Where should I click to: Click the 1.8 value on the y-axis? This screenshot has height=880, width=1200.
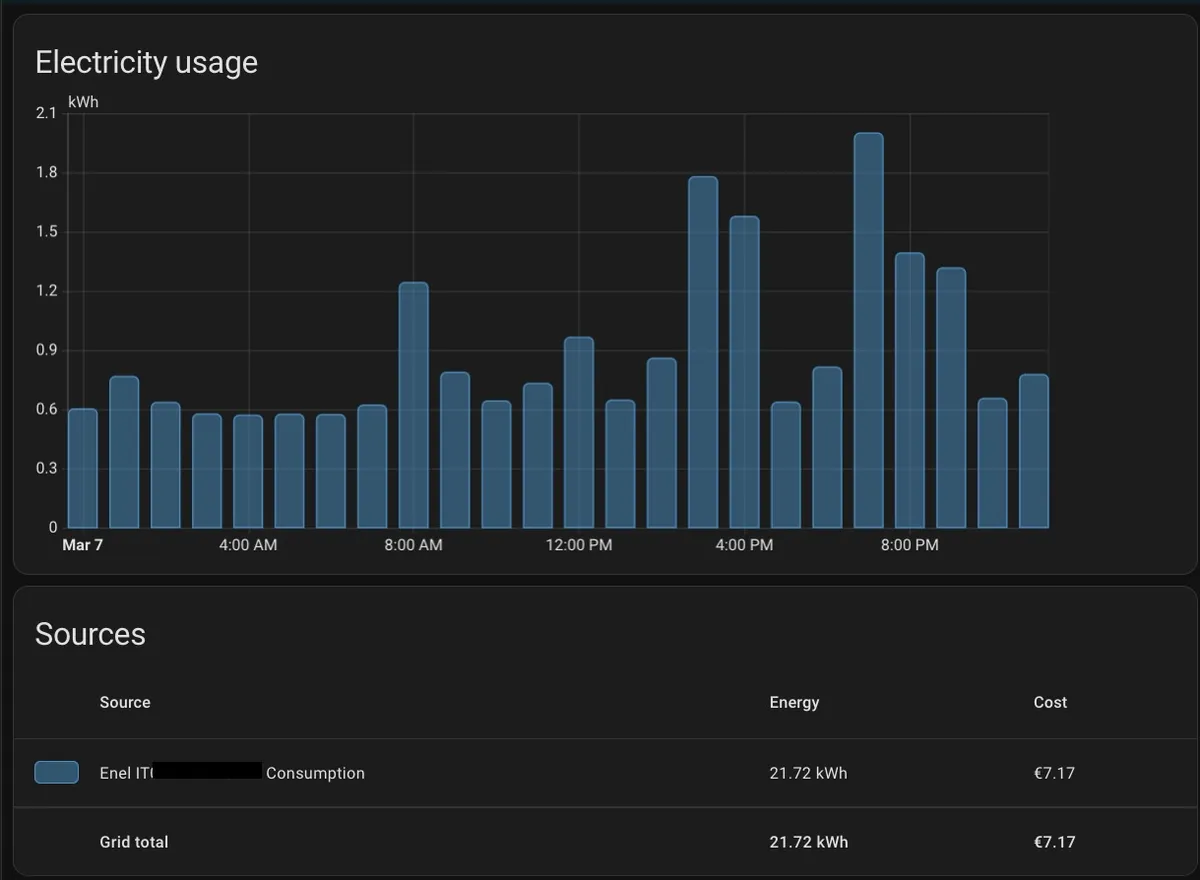tap(47, 173)
